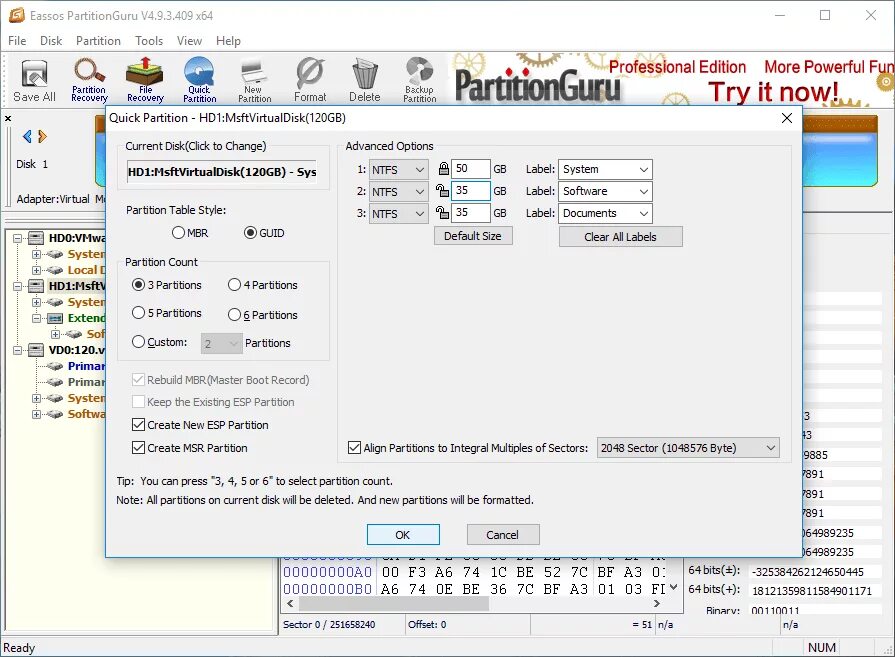895x657 pixels.
Task: Click the partition 1 size field showing 50
Action: click(x=470, y=169)
